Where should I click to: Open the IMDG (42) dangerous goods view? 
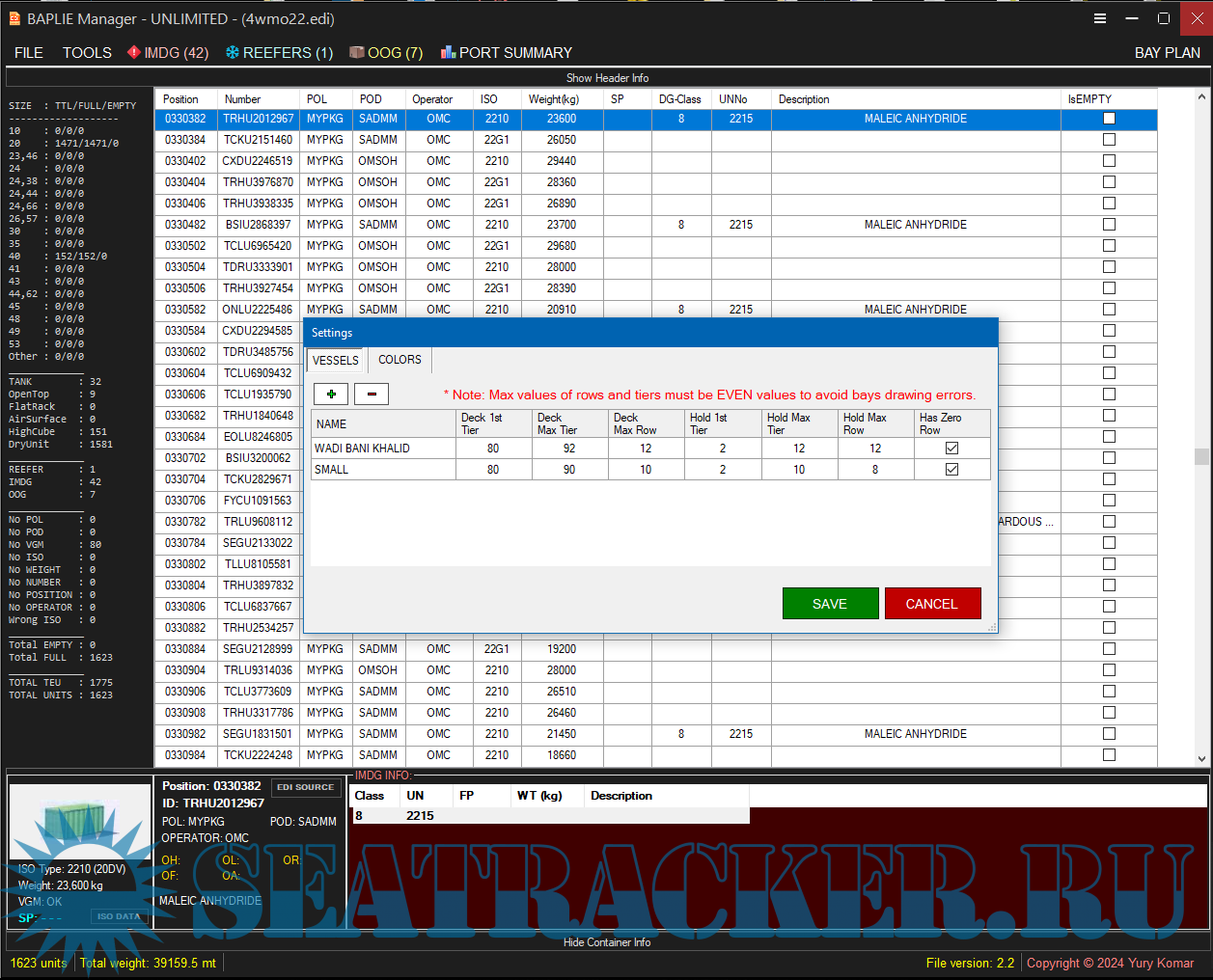point(168,53)
